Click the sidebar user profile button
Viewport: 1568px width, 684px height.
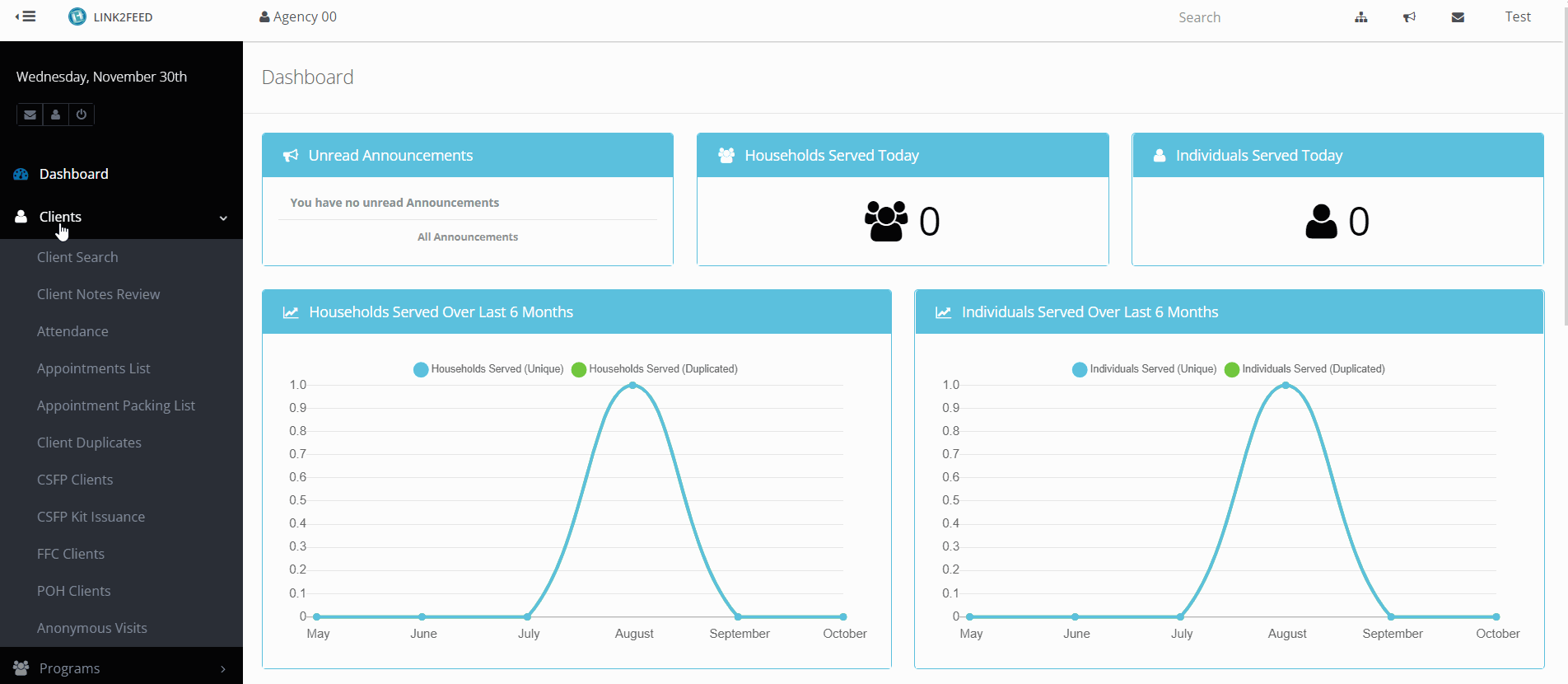pos(55,115)
